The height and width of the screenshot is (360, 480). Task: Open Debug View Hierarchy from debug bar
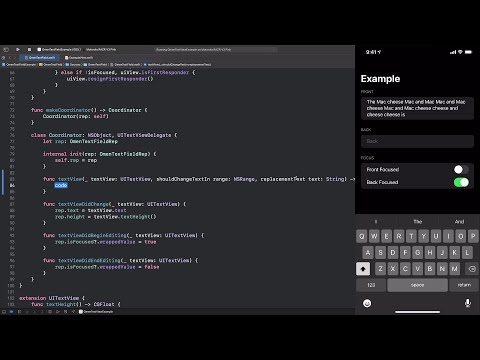(x=50, y=312)
